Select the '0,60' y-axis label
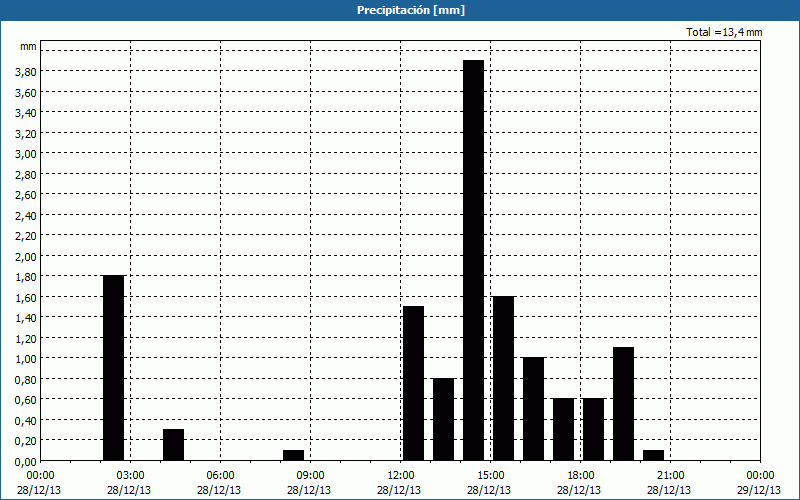800x500 pixels. pos(26,400)
